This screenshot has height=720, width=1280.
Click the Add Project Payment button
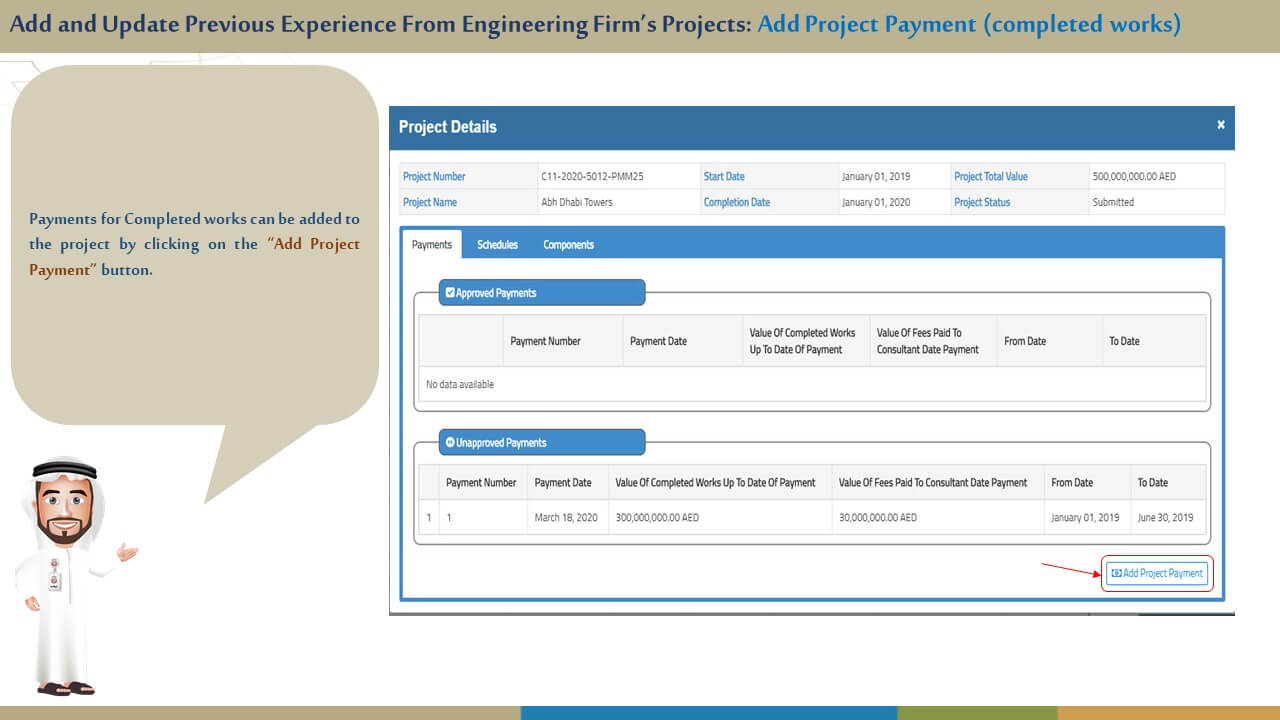coord(1157,573)
